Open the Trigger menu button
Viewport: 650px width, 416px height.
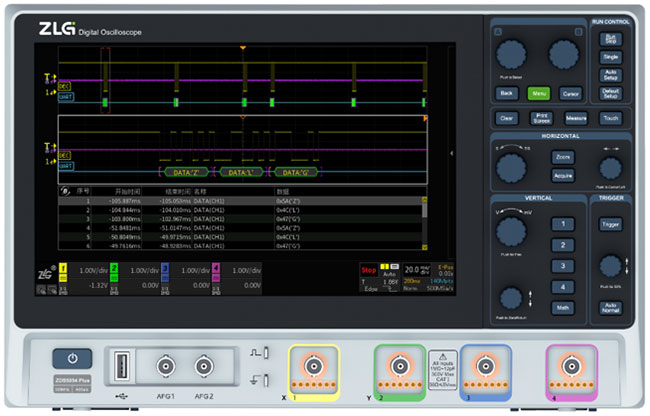point(610,224)
